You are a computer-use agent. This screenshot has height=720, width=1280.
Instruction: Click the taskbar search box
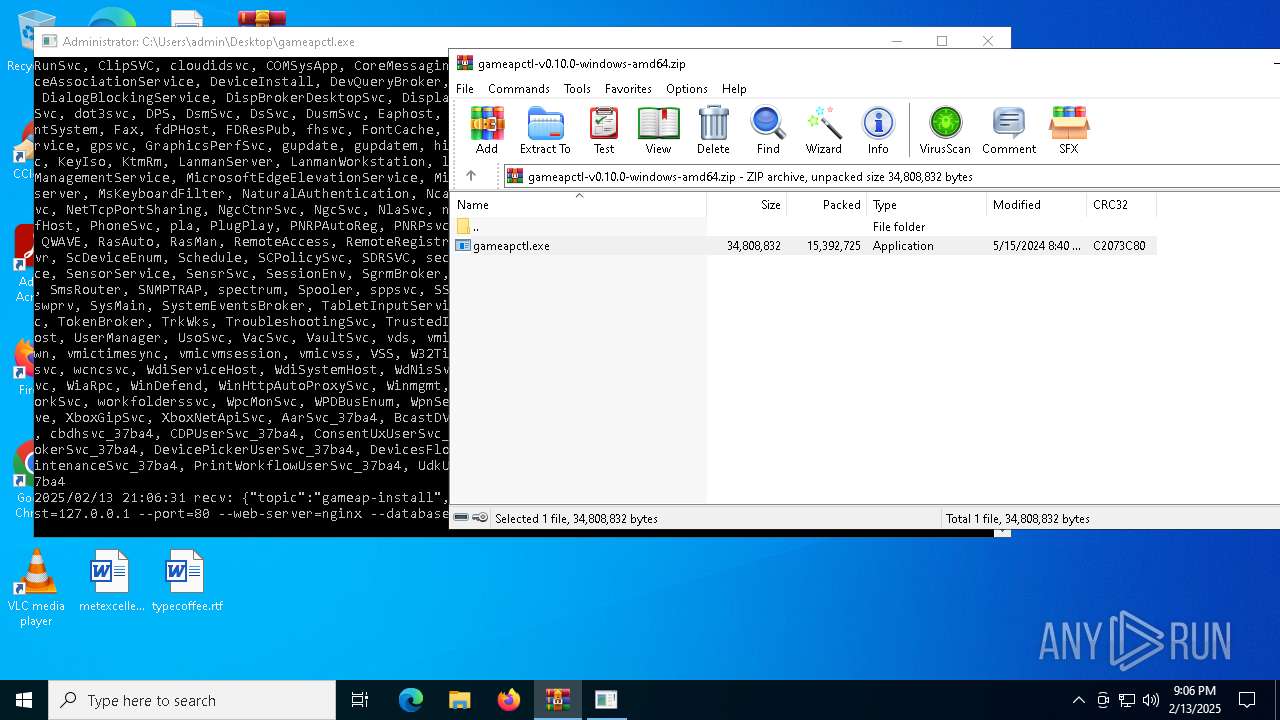192,700
